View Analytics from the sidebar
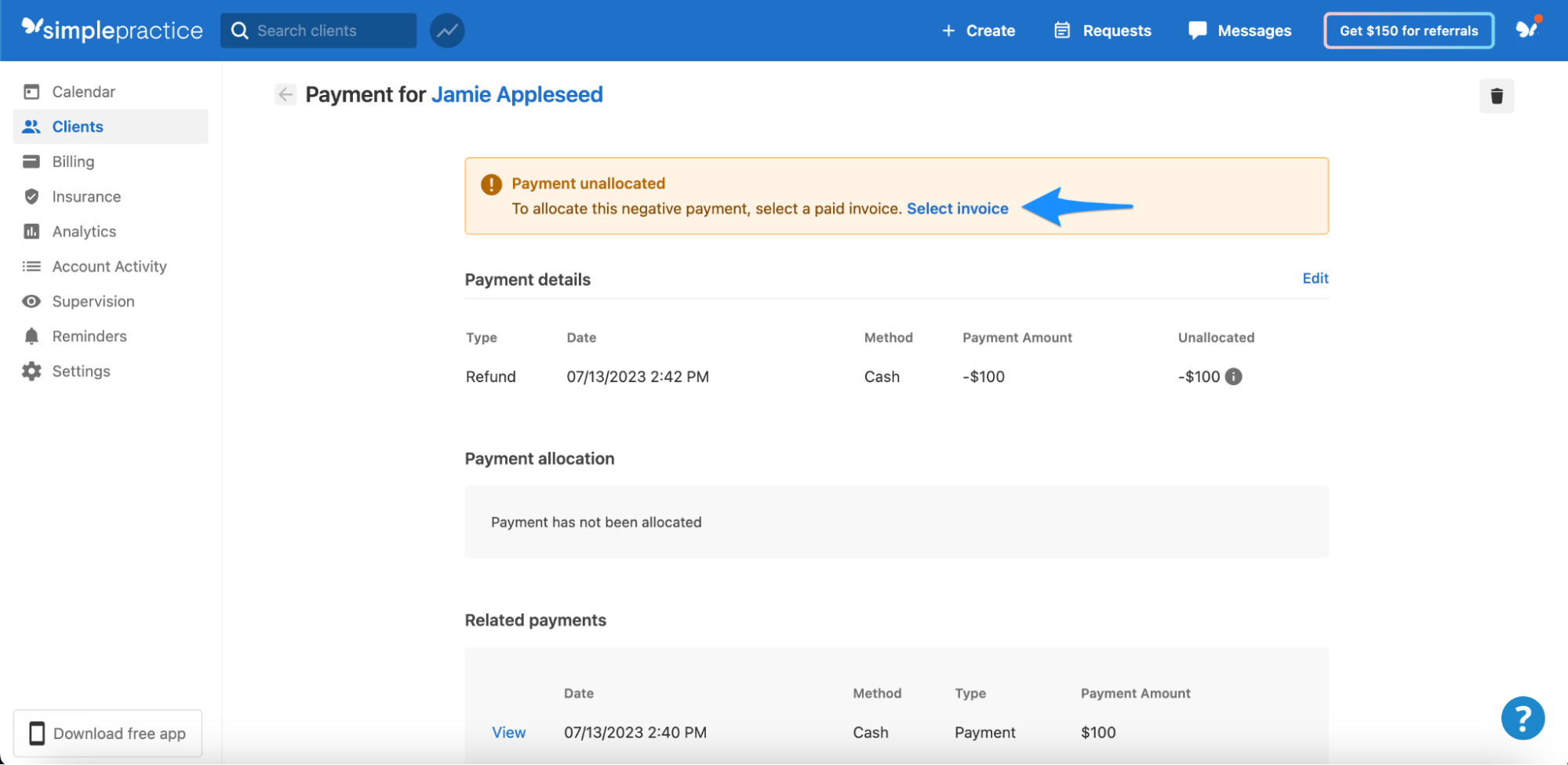The image size is (1568, 765). [x=85, y=231]
